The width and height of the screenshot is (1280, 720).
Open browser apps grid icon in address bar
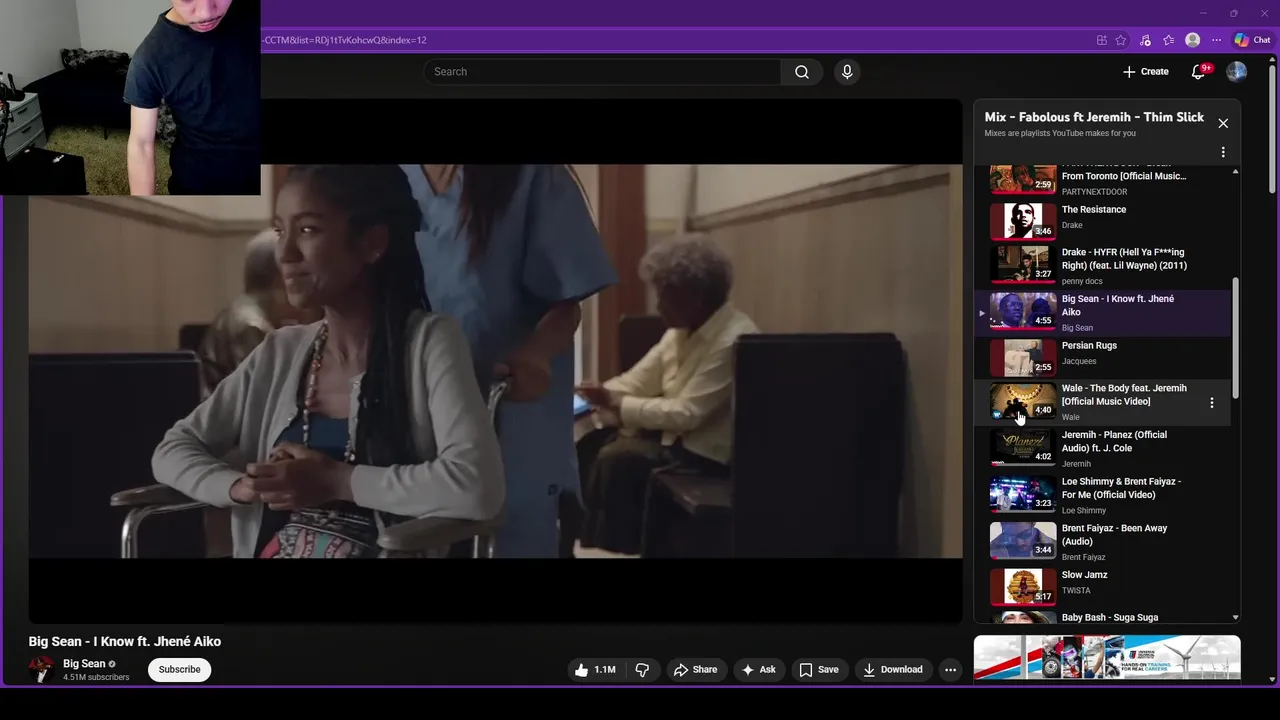[1102, 40]
